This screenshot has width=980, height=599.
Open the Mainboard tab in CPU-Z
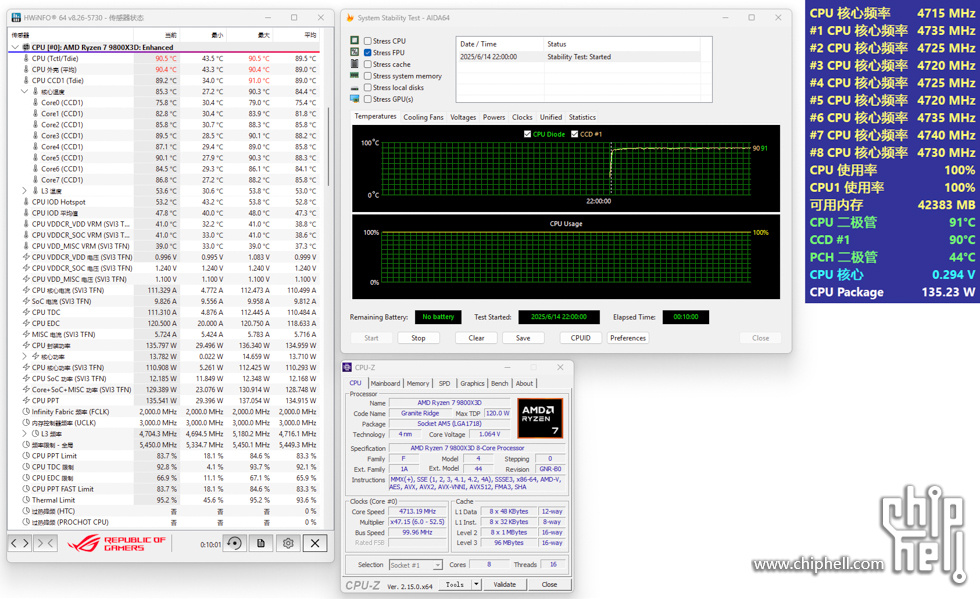pos(385,383)
